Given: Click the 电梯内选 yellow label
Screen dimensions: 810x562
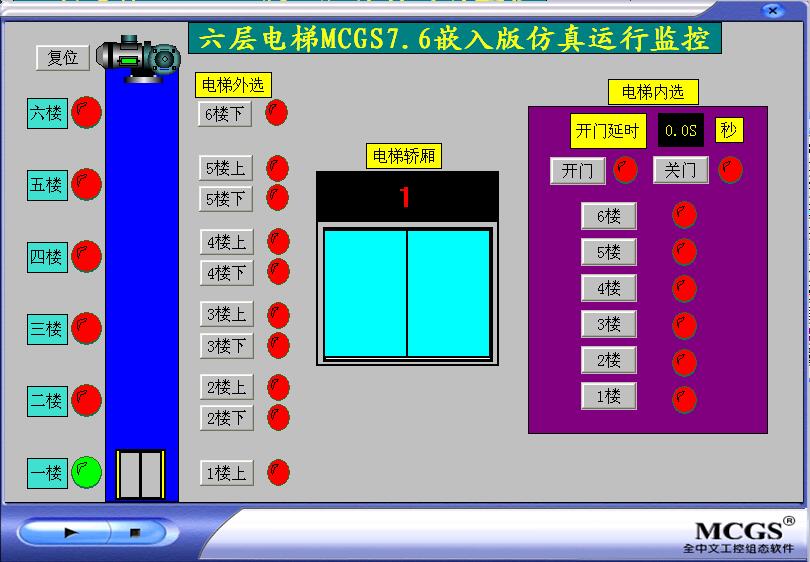Looking at the screenshot, I should [653, 92].
